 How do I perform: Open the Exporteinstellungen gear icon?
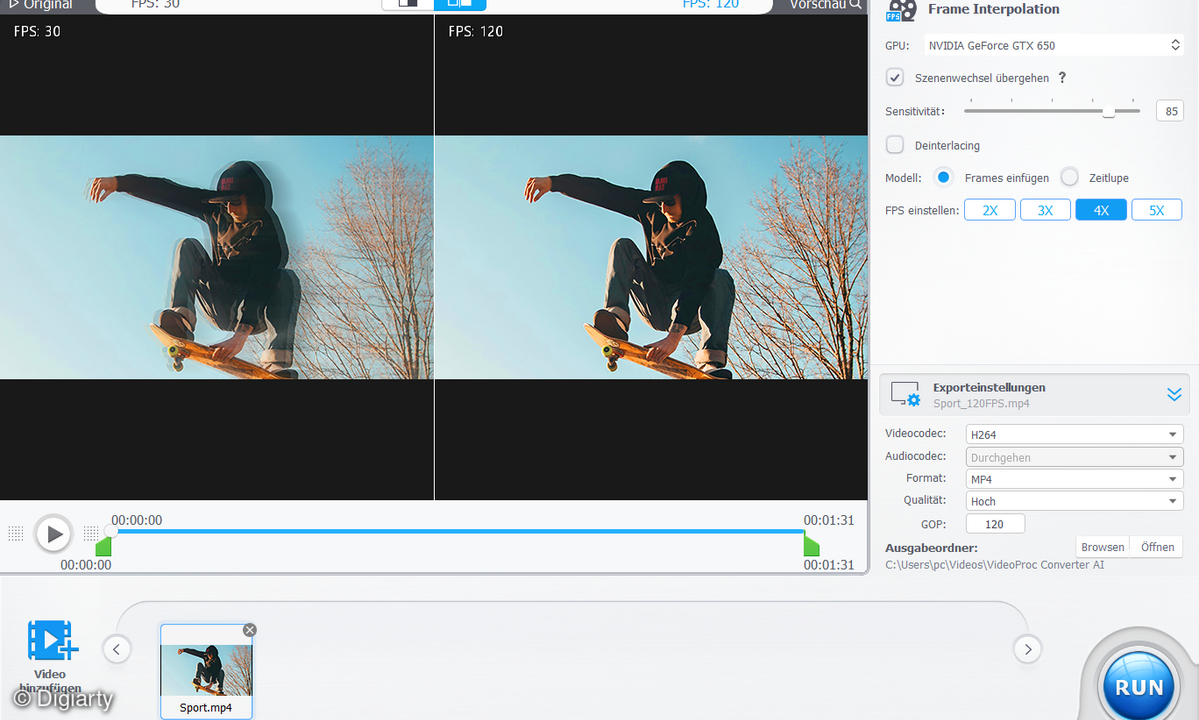point(905,393)
